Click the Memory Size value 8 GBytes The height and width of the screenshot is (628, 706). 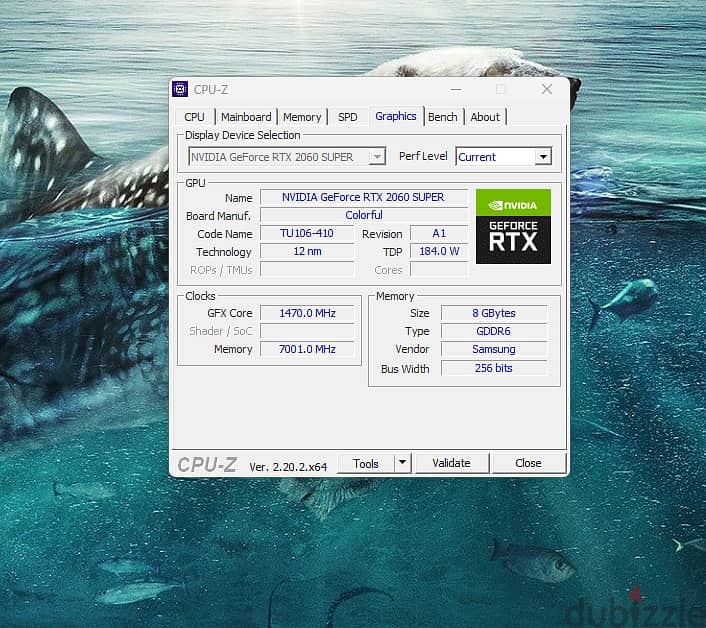tap(494, 313)
